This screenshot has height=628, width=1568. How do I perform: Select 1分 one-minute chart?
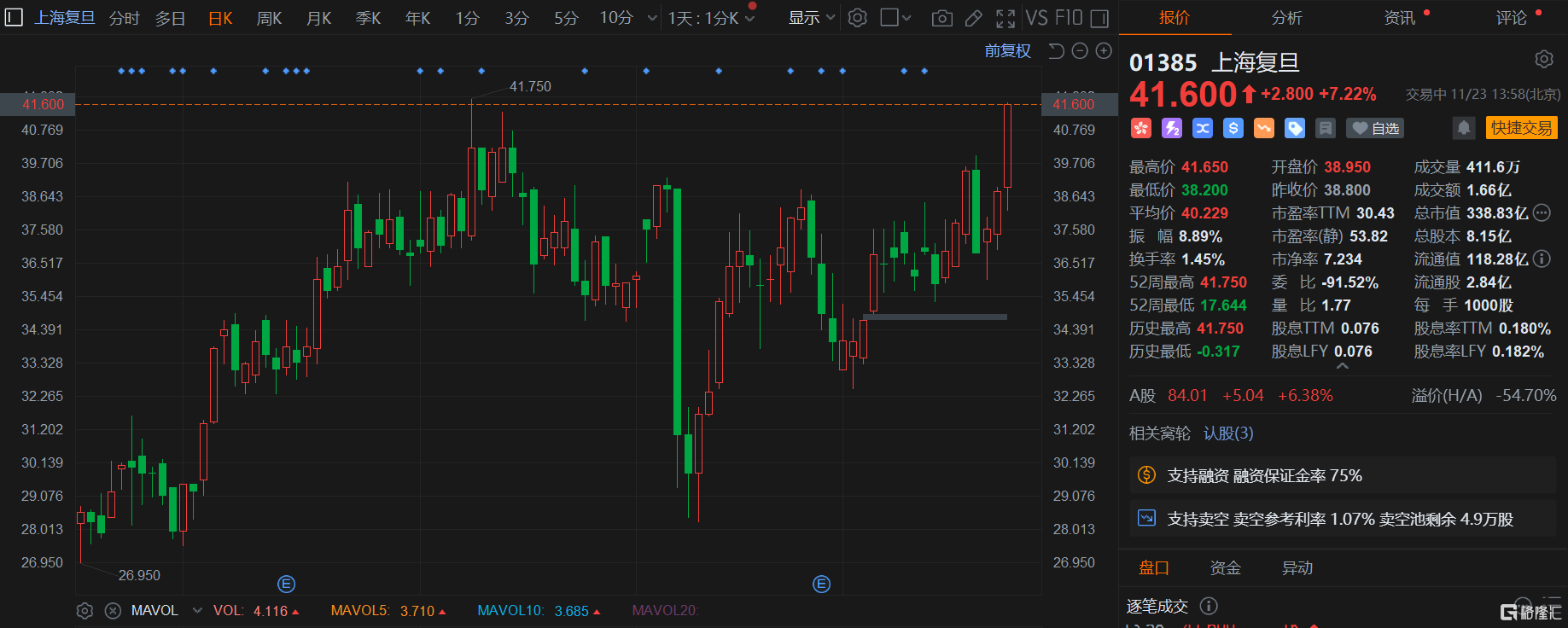tap(467, 18)
